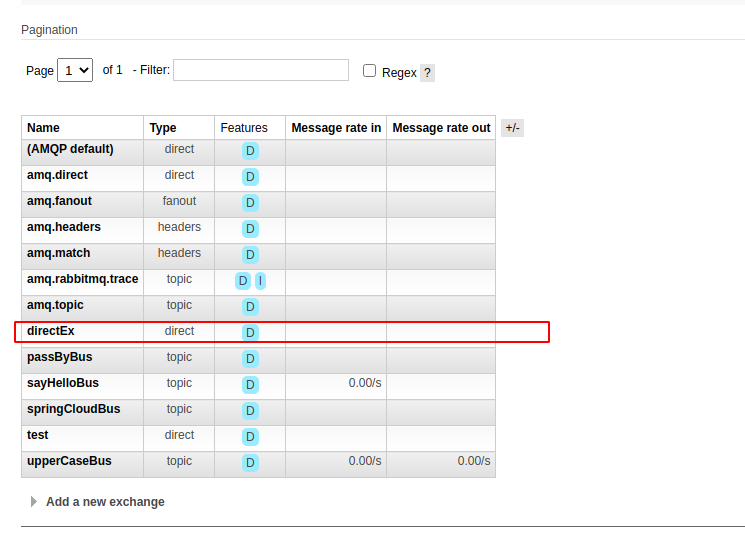Enable the Regex checkbox
The width and height of the screenshot is (745, 533).
pyautogui.click(x=369, y=71)
